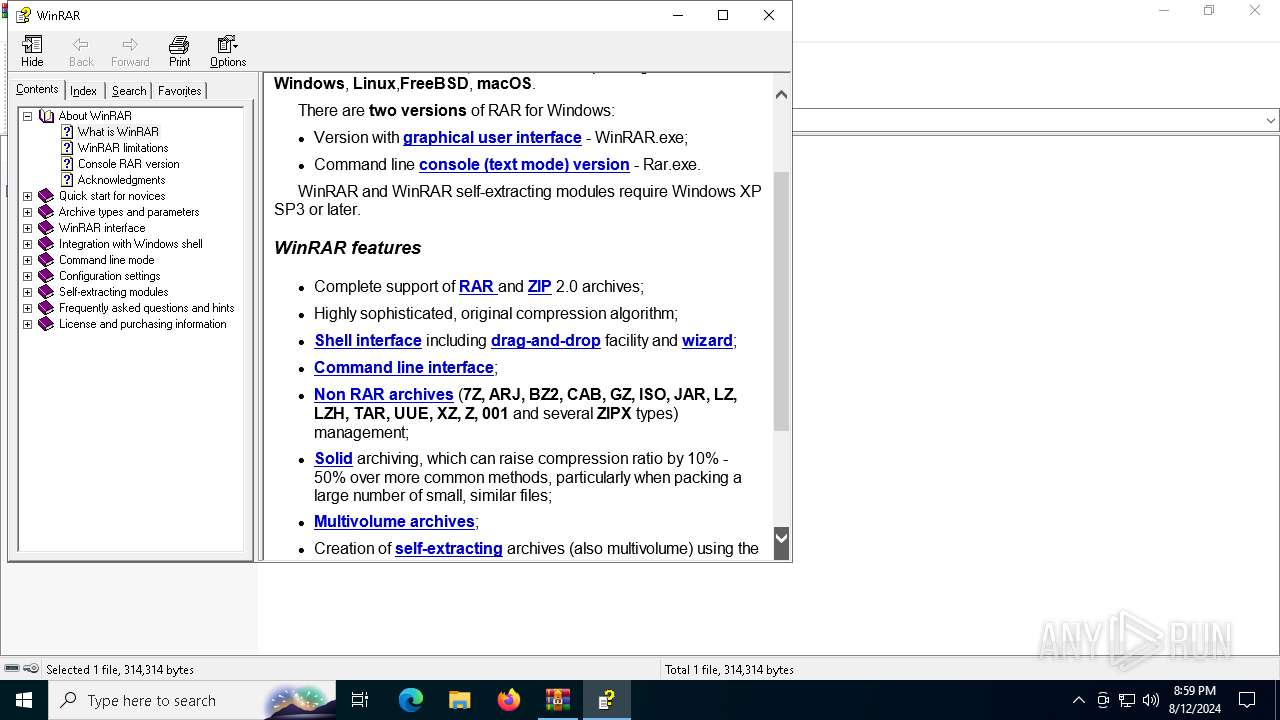The width and height of the screenshot is (1280, 720).
Task: Click the scroll-up arrow of help pane
Action: (782, 95)
